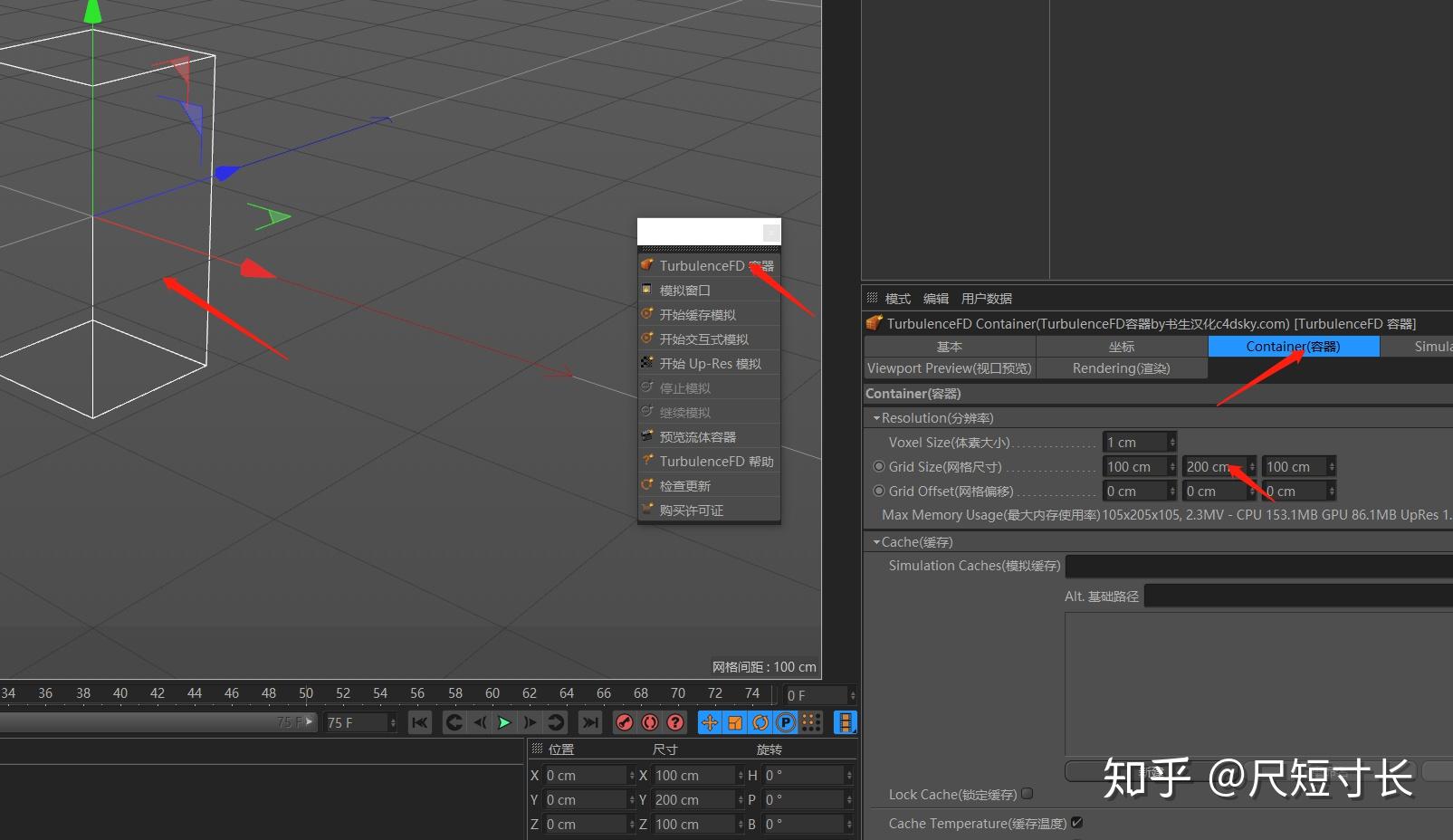Enable the Grid Offset radio button

(879, 491)
